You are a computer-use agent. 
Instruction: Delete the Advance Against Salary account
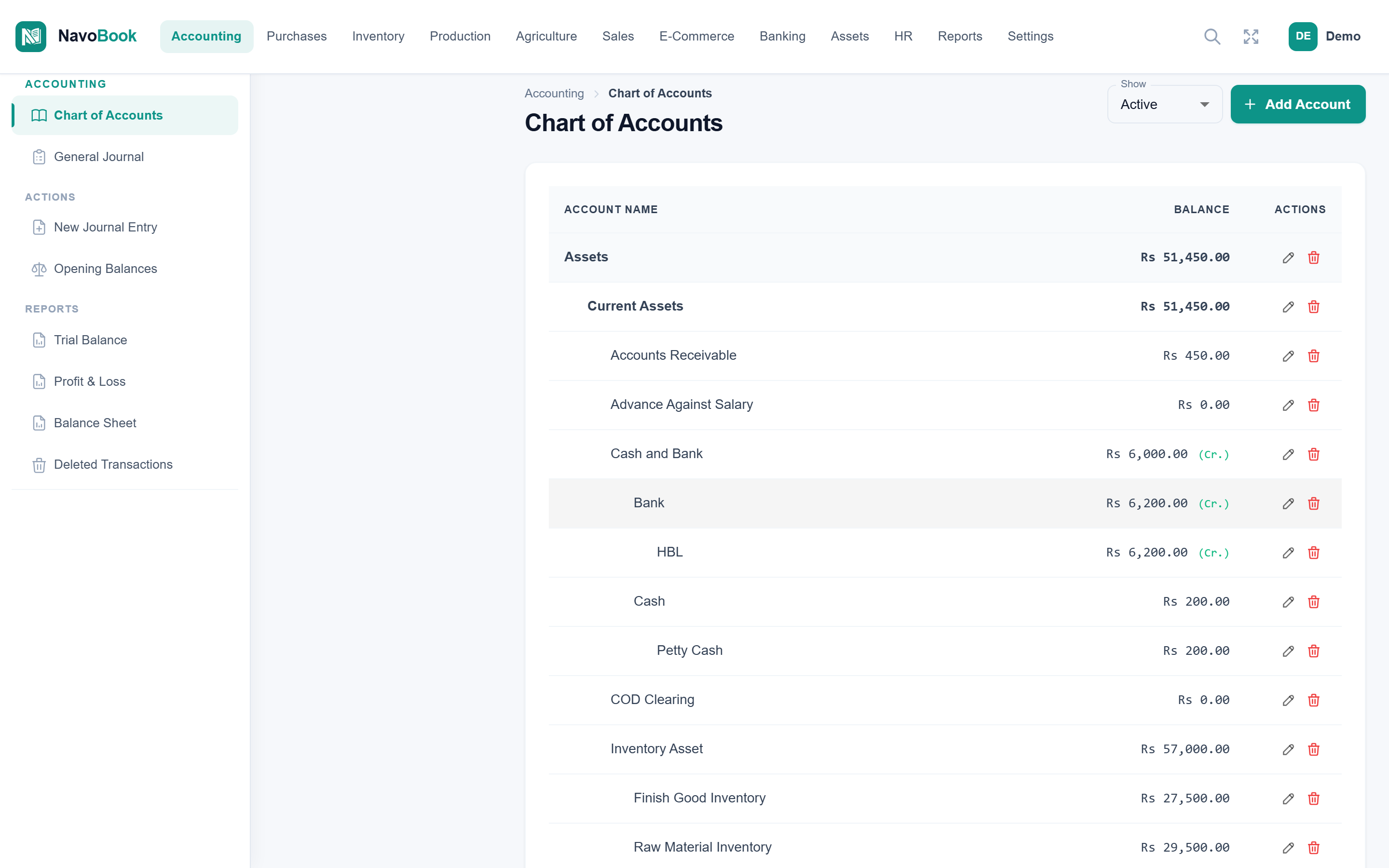tap(1313, 405)
